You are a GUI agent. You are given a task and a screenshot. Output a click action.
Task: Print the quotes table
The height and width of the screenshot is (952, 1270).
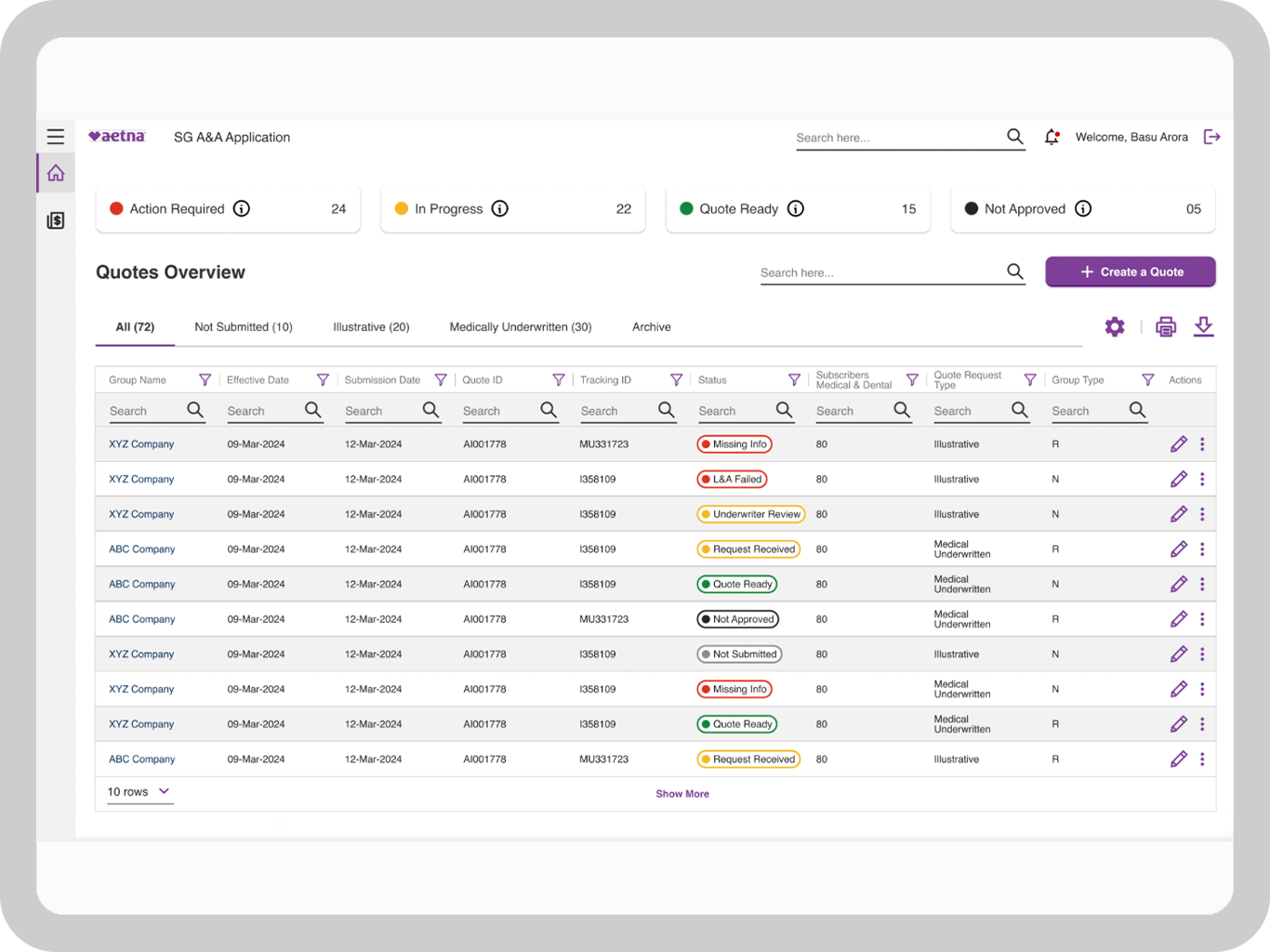click(1165, 326)
